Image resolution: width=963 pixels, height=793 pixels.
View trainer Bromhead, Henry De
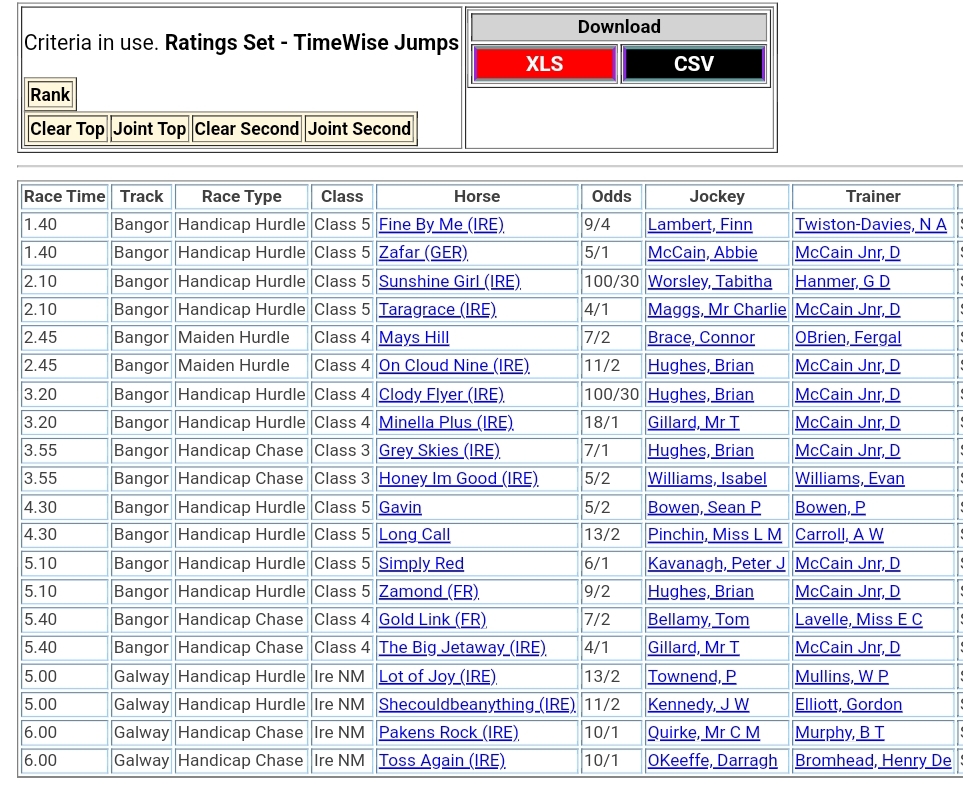873,761
